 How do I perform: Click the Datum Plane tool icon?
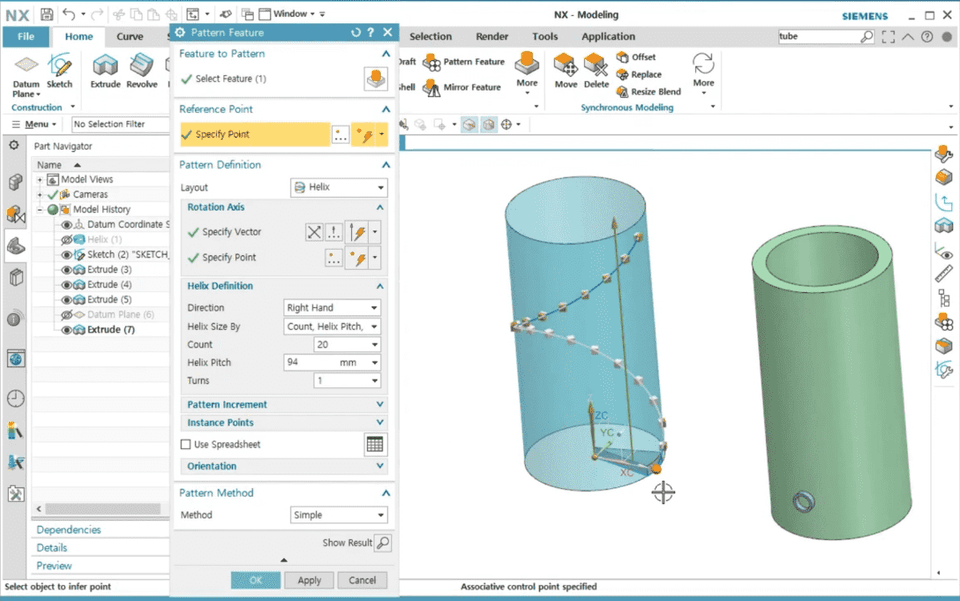point(26,64)
